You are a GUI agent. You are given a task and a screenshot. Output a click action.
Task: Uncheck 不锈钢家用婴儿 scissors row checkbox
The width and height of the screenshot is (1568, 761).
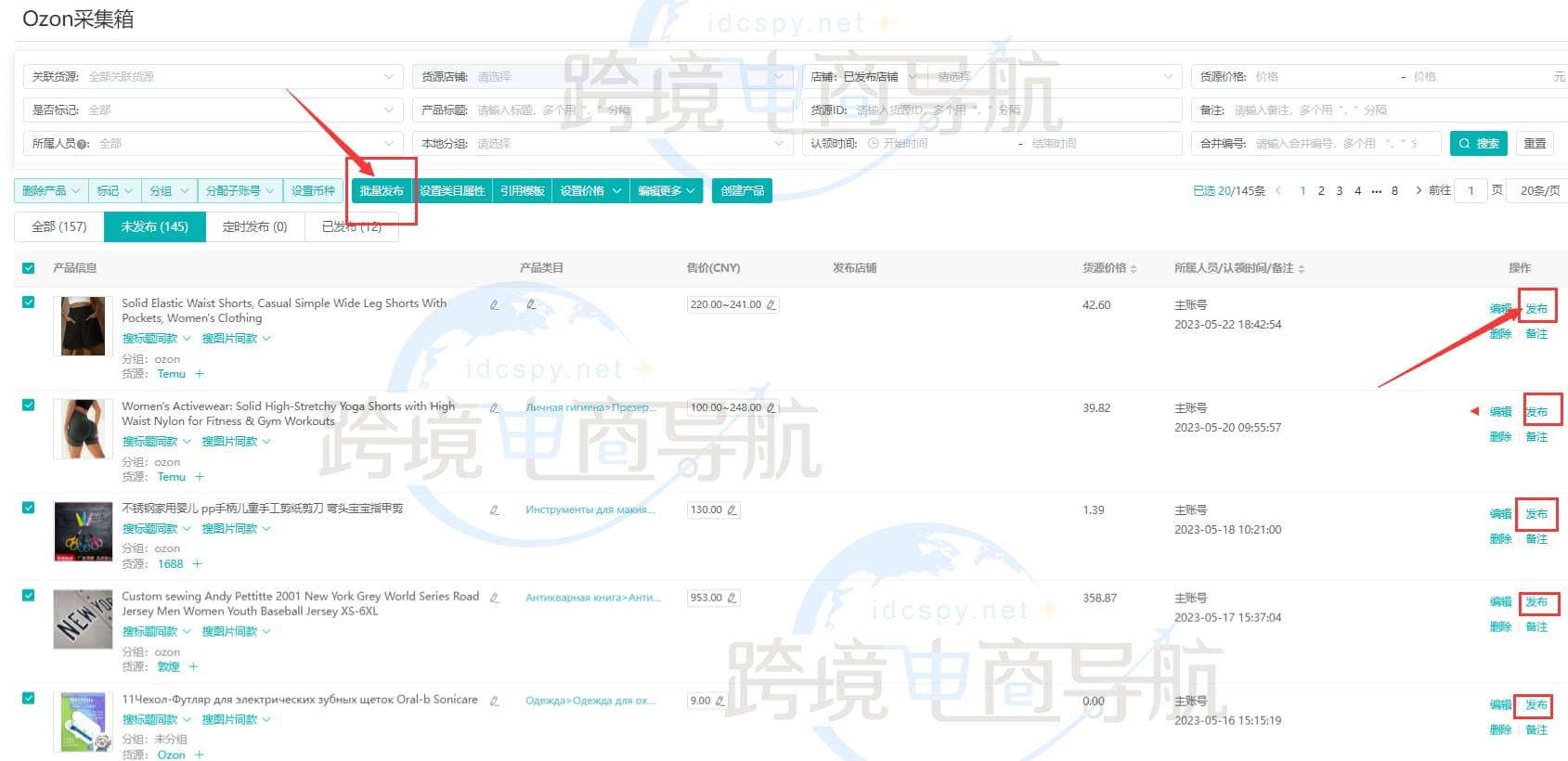(29, 508)
